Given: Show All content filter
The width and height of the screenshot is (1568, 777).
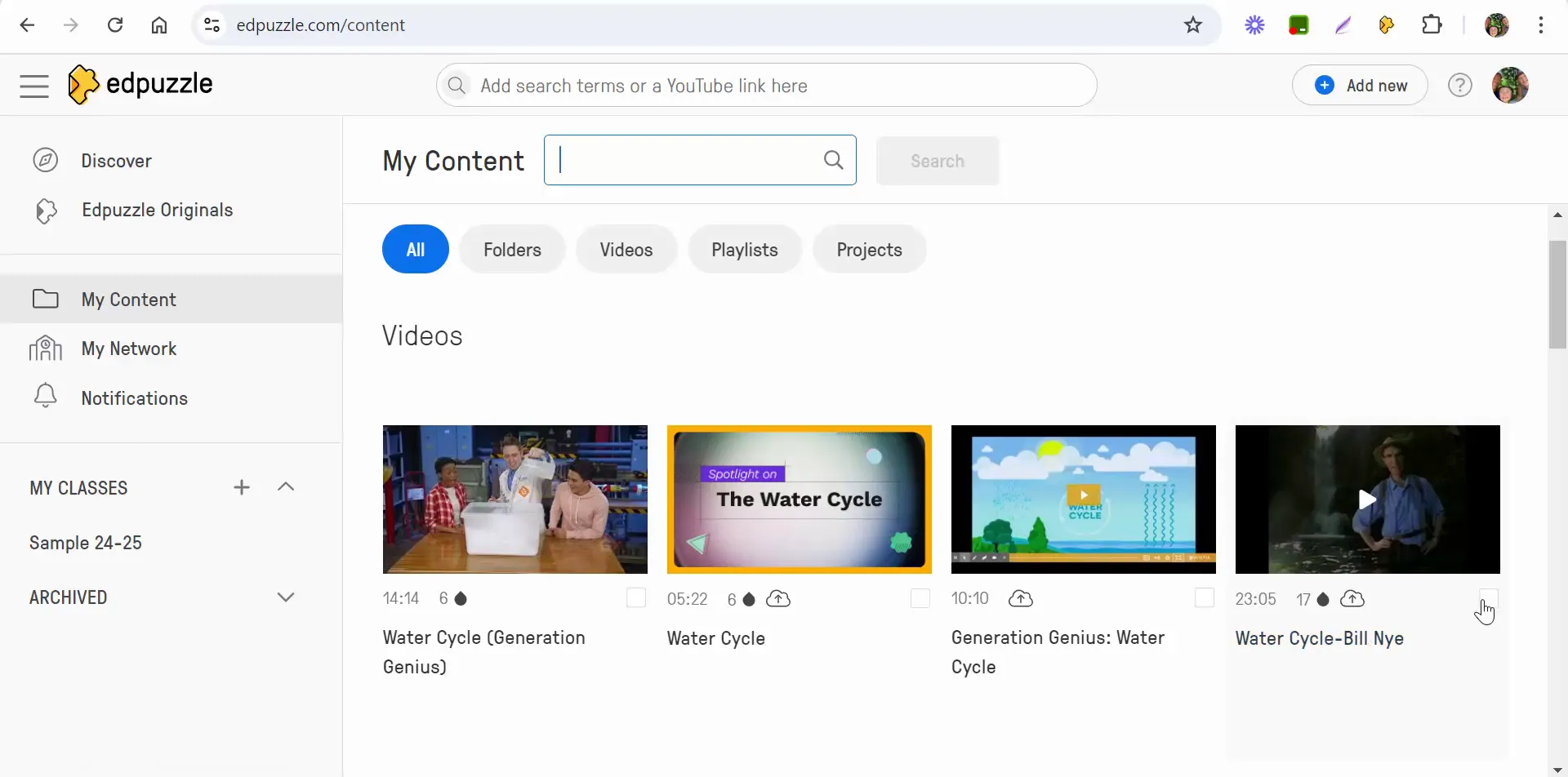Looking at the screenshot, I should [x=416, y=249].
